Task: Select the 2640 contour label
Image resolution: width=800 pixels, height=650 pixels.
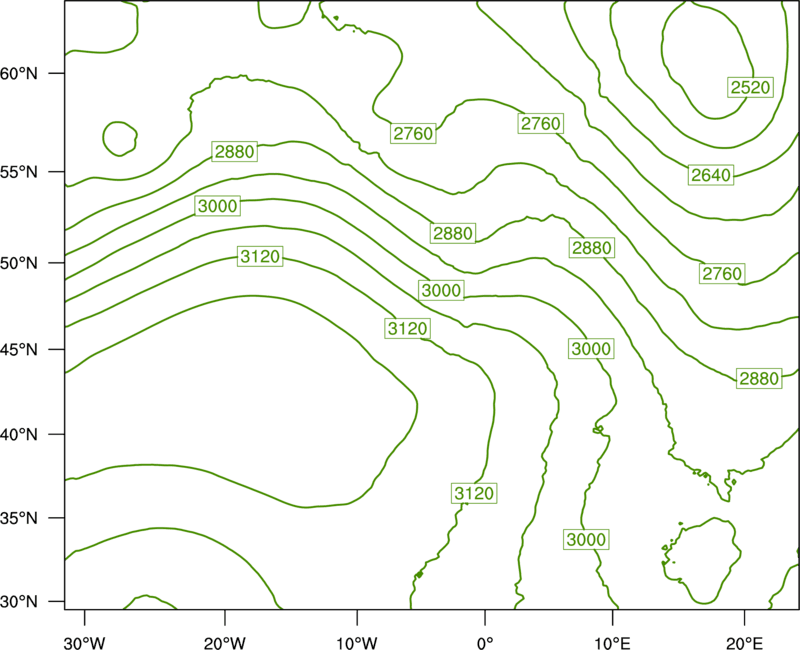Action: click(x=711, y=175)
